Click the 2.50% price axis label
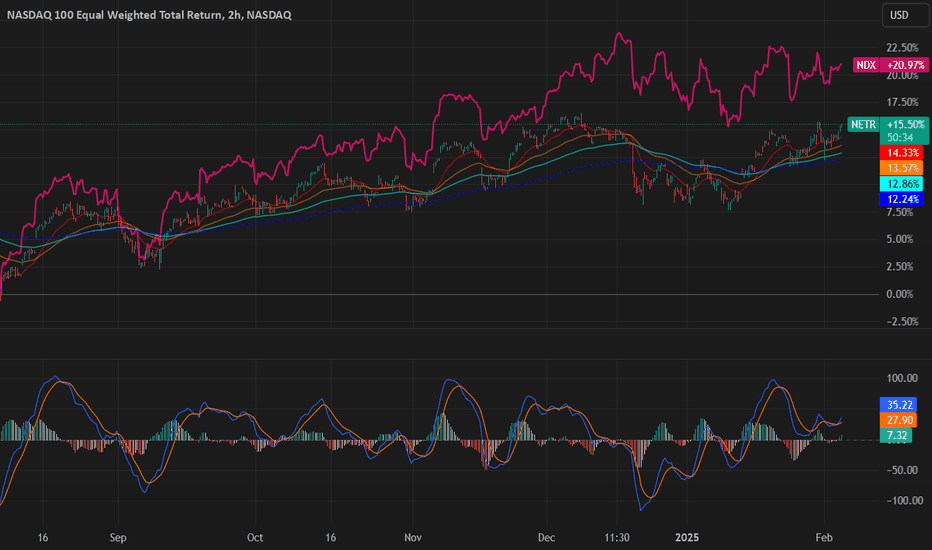 [900, 266]
